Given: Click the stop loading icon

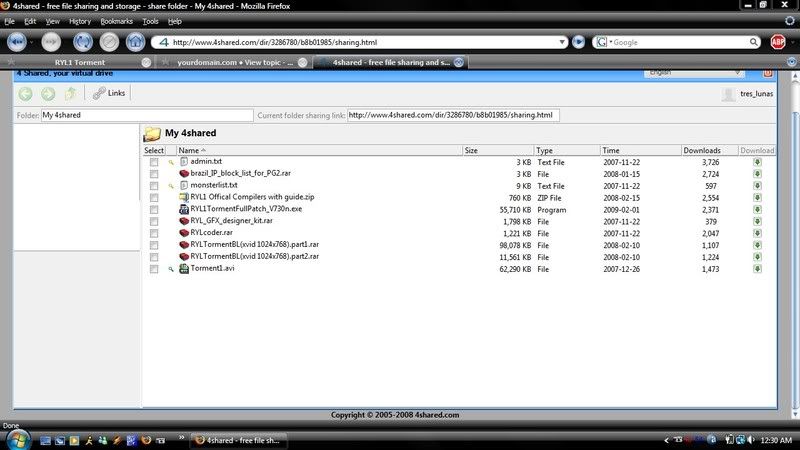Looking at the screenshot, I should [109, 42].
